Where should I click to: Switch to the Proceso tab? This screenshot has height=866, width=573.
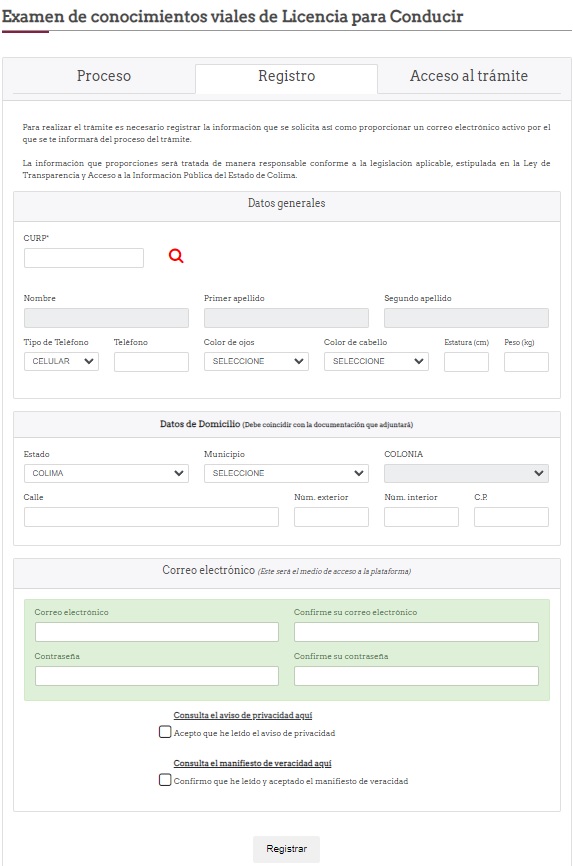click(x=104, y=76)
